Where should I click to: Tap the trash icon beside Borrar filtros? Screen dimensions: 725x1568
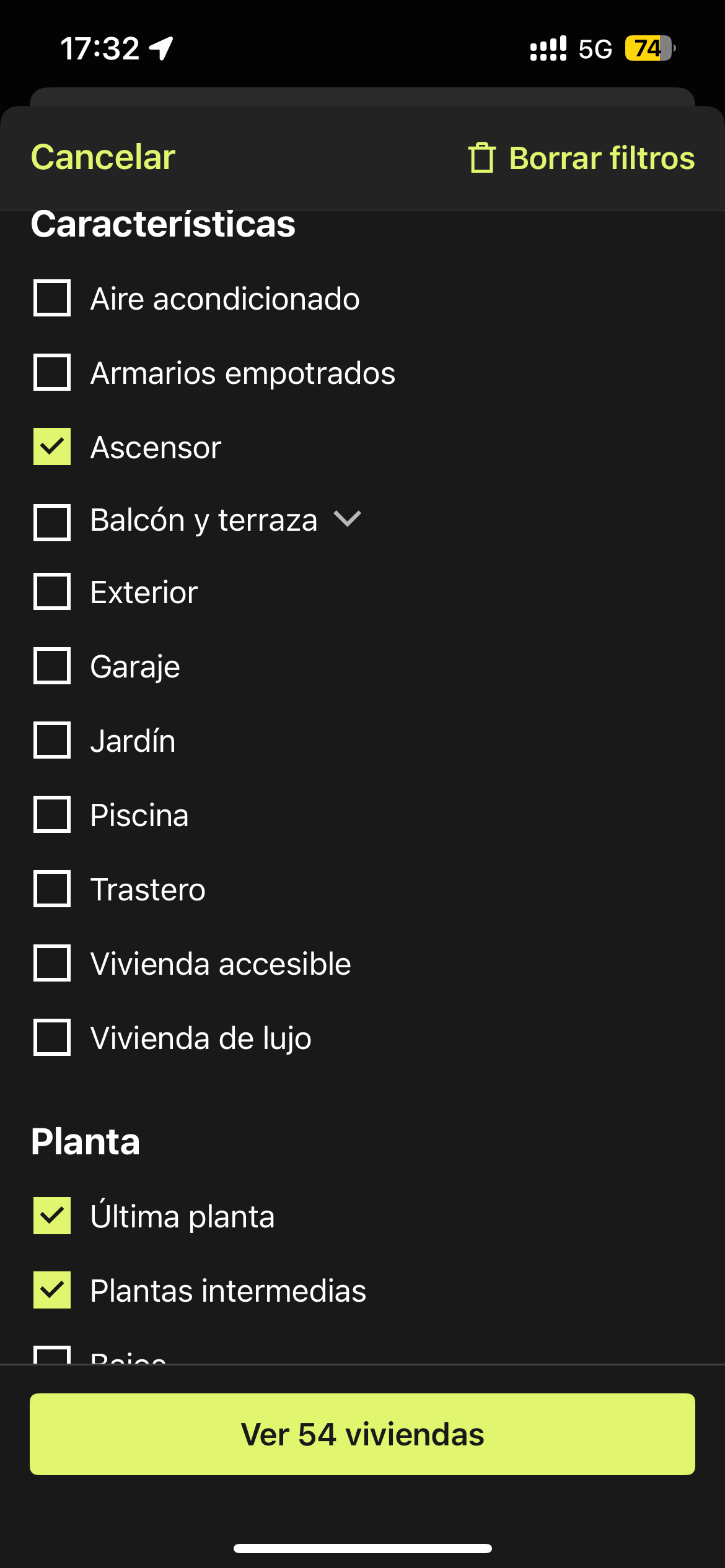481,157
